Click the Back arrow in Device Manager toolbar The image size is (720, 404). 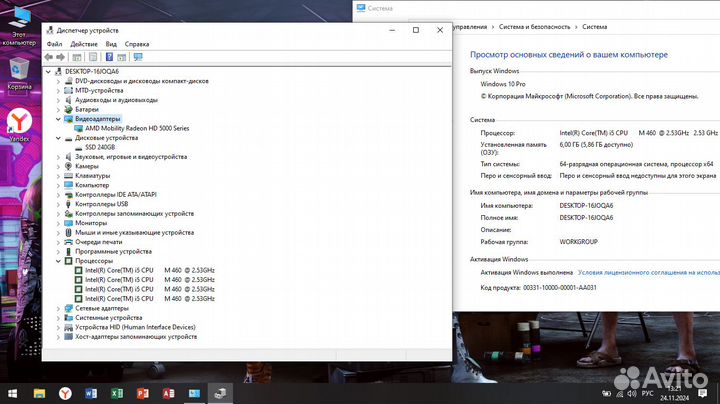point(49,57)
